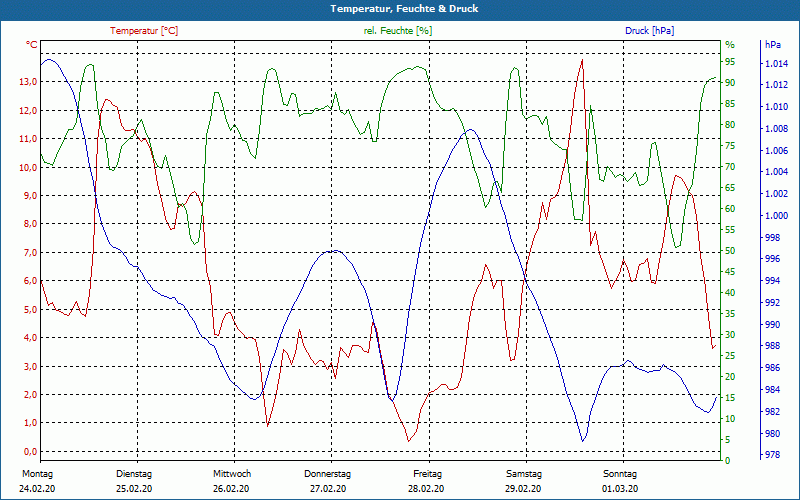Click the '50' humidity axis value
The image size is (800, 500).
[730, 251]
